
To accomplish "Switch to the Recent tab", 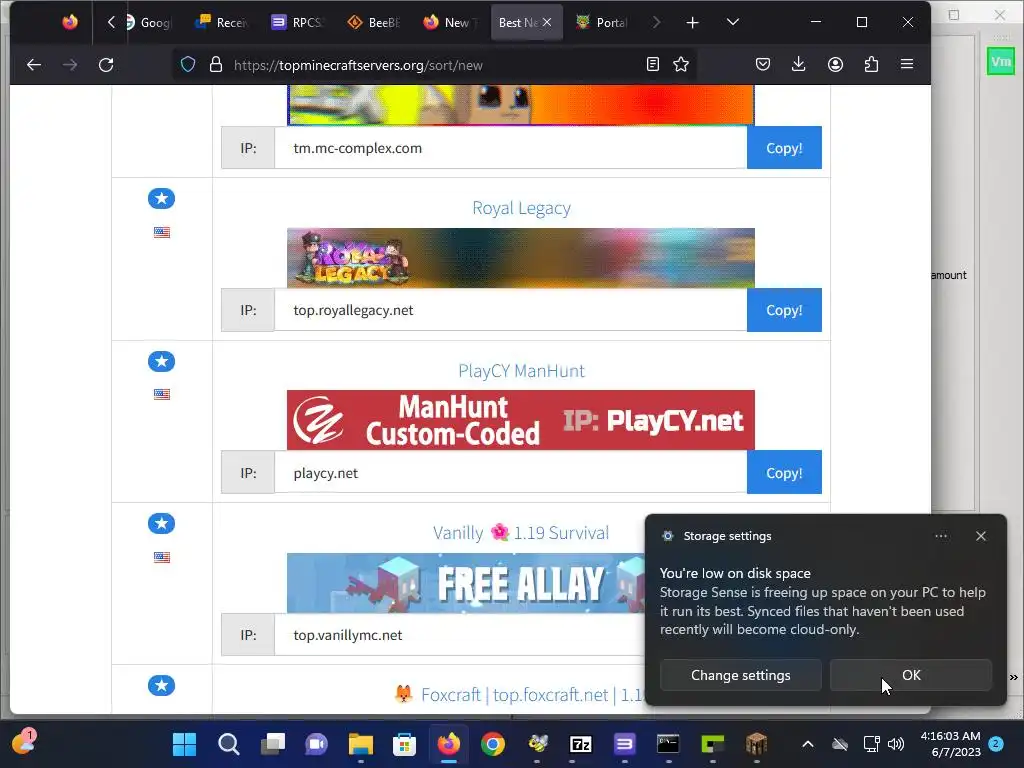I will [222, 22].
